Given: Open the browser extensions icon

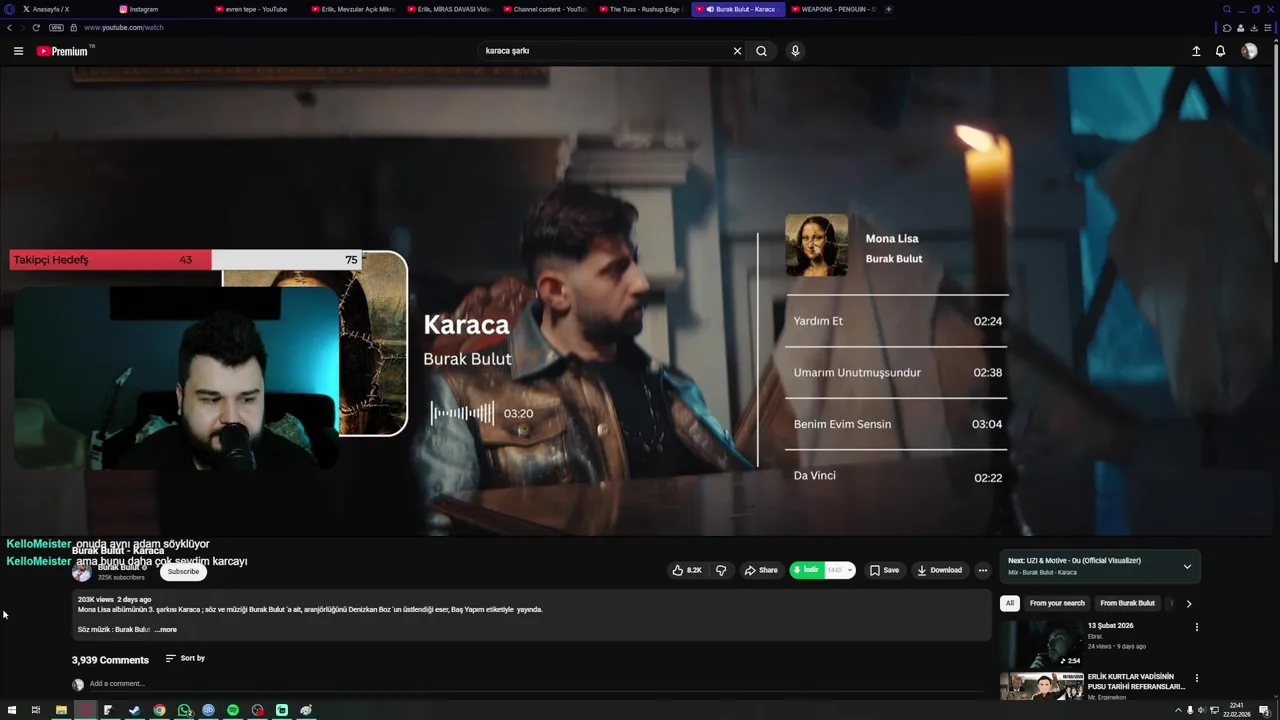Looking at the screenshot, I should [1227, 28].
